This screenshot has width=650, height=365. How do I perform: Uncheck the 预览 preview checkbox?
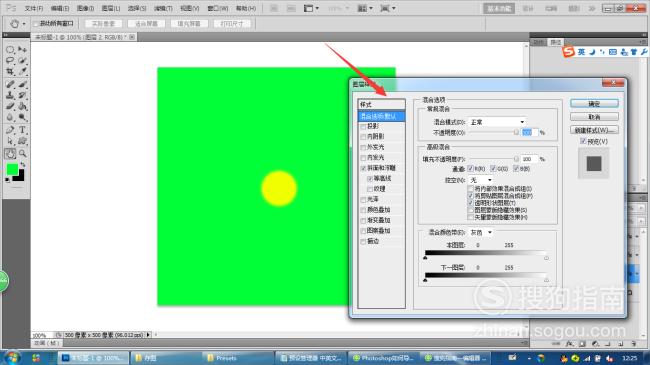[x=583, y=141]
